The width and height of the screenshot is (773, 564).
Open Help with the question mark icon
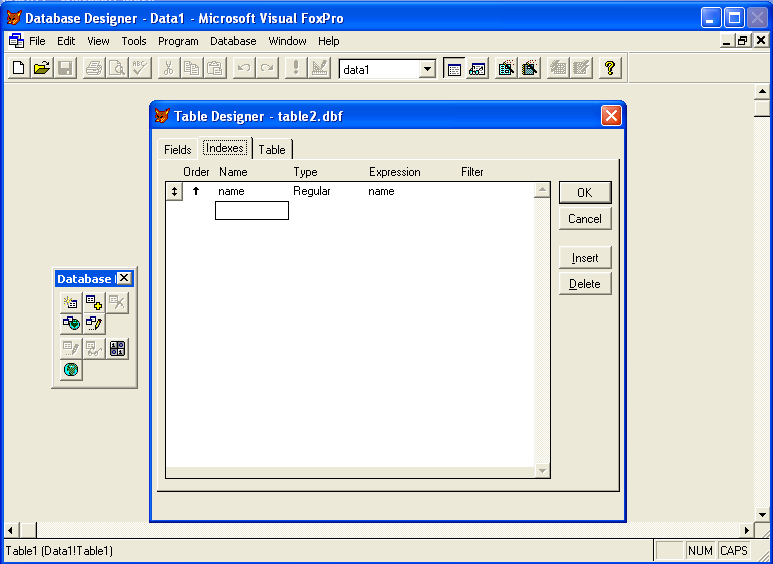click(610, 68)
